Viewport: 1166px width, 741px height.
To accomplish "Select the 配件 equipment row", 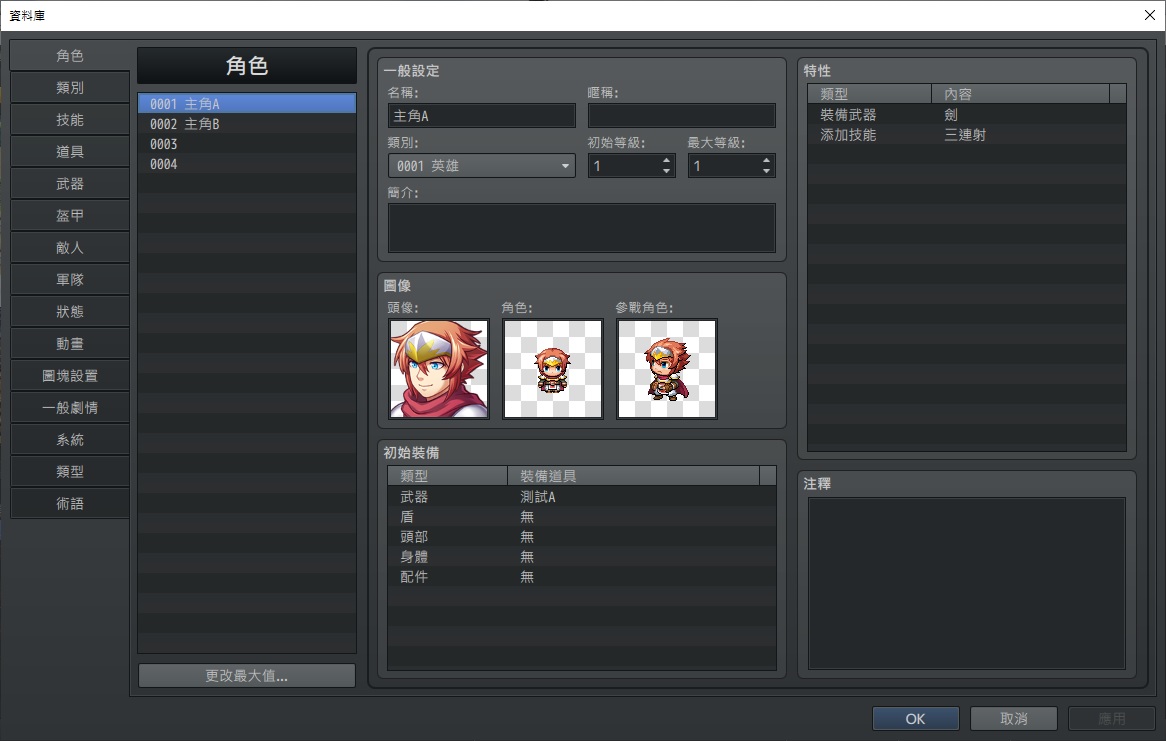I will (582, 577).
